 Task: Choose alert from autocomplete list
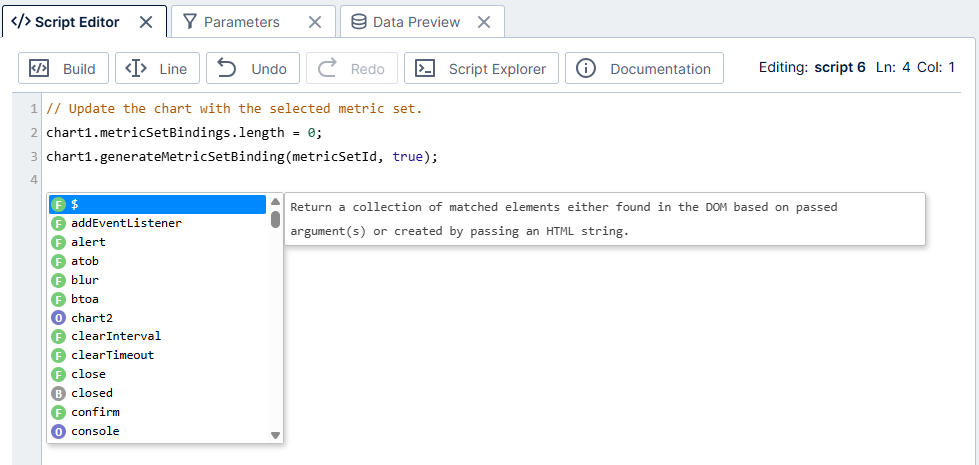(158, 242)
